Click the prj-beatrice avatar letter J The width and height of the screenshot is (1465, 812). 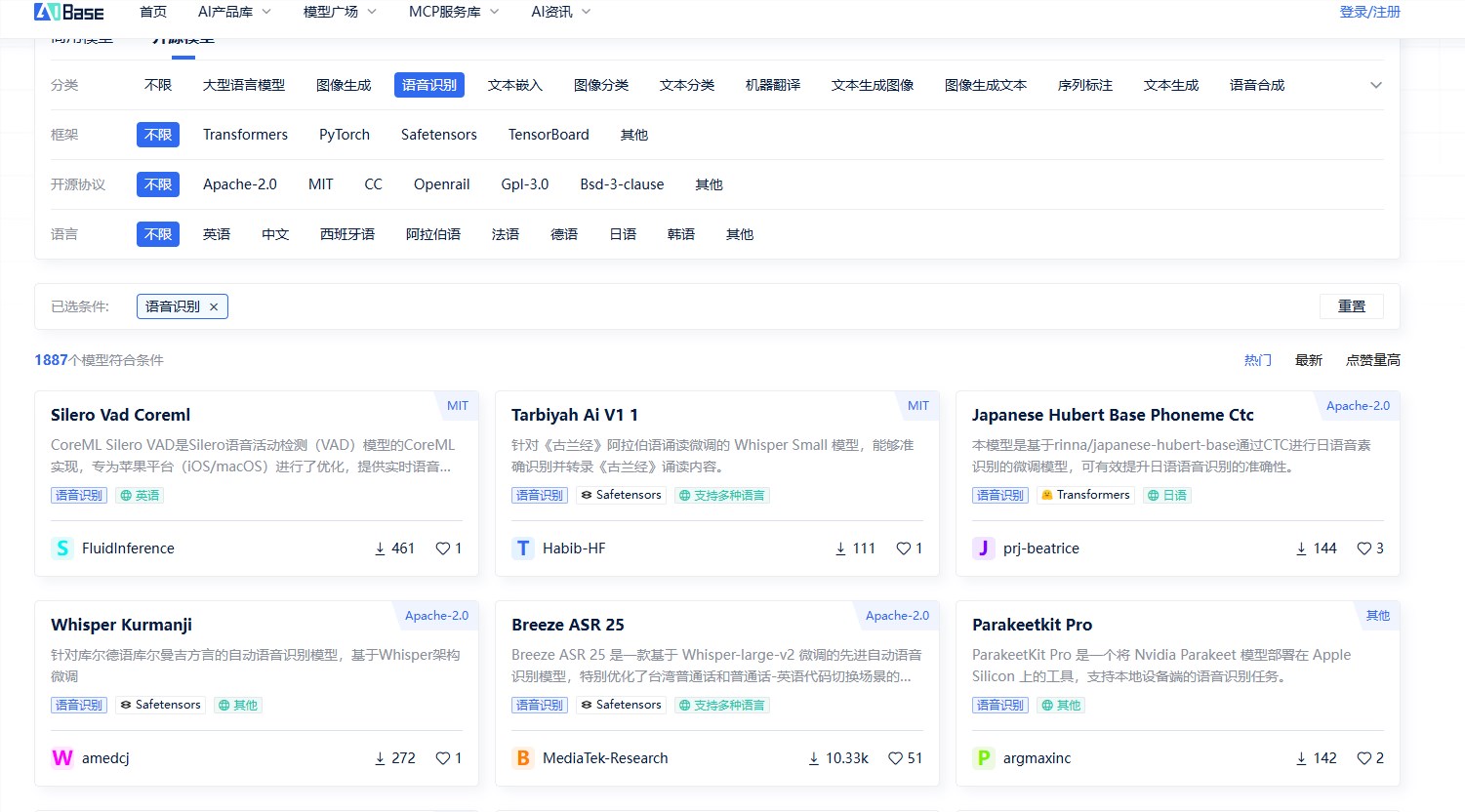coord(984,548)
